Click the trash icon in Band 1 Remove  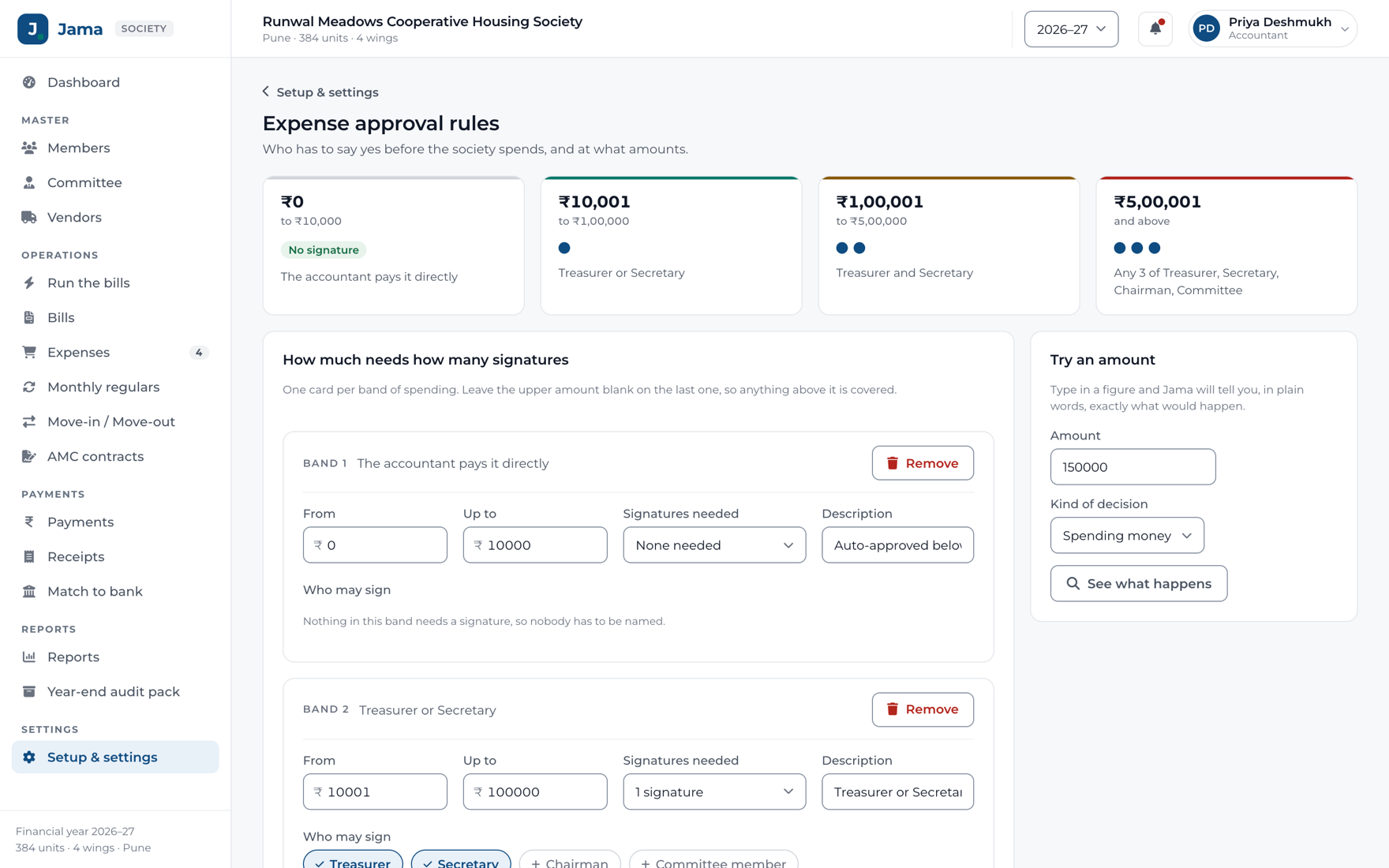click(x=893, y=463)
